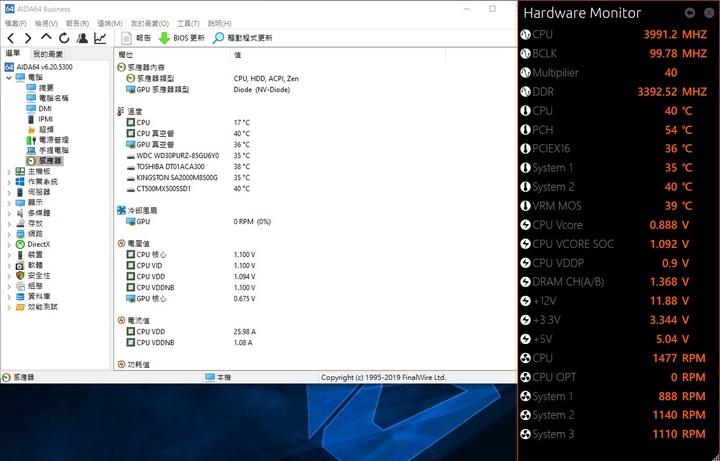Viewport: 720px width, 461px height.
Task: Close the Hardware Monitor panel
Action: [x=709, y=13]
